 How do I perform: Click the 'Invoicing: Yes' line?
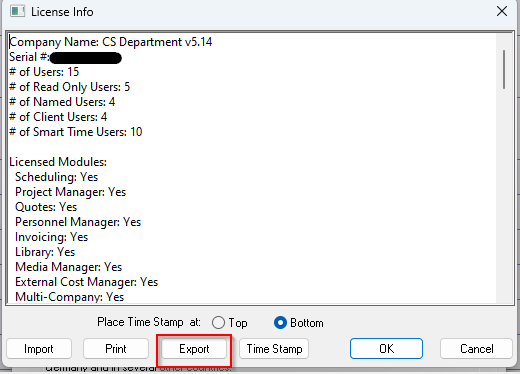point(52,237)
